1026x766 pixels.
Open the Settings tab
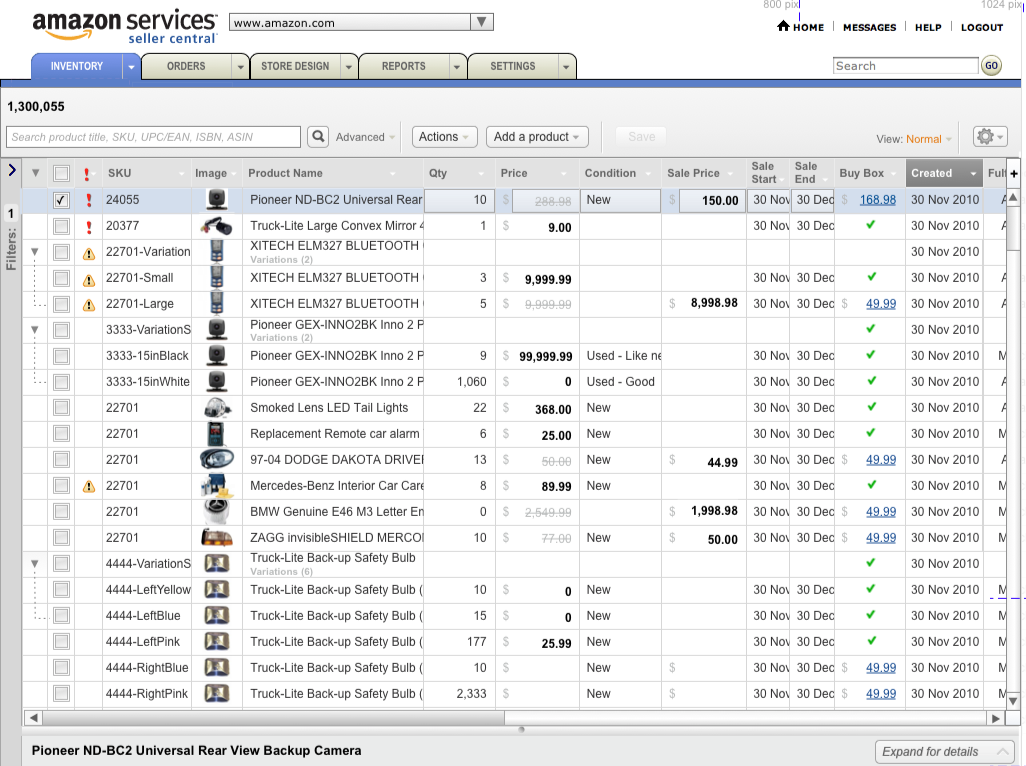513,66
